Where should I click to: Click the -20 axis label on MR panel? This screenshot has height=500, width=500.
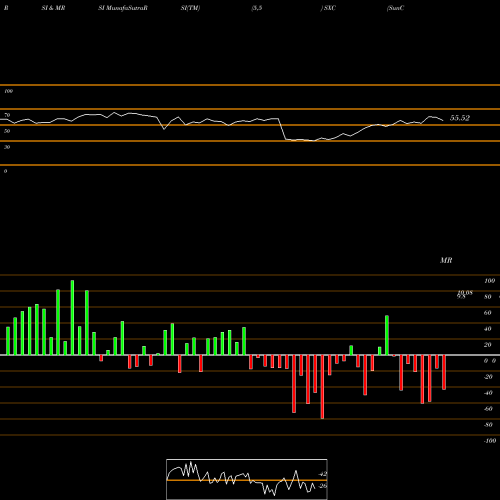(488, 377)
